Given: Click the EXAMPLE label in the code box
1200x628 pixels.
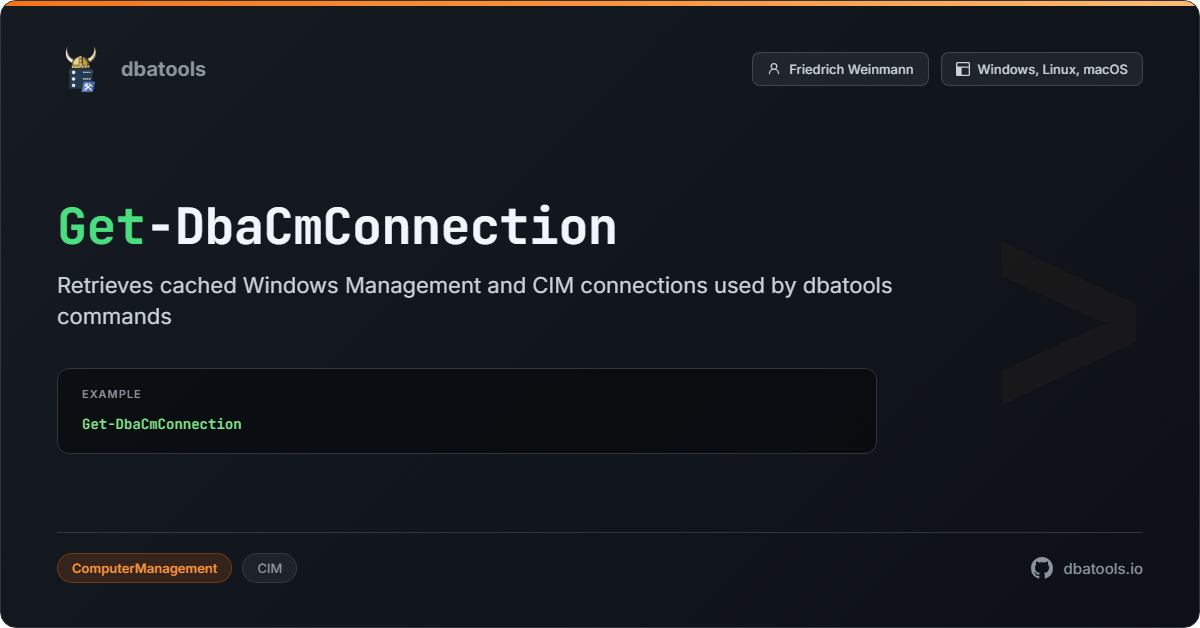Looking at the screenshot, I should point(111,394).
